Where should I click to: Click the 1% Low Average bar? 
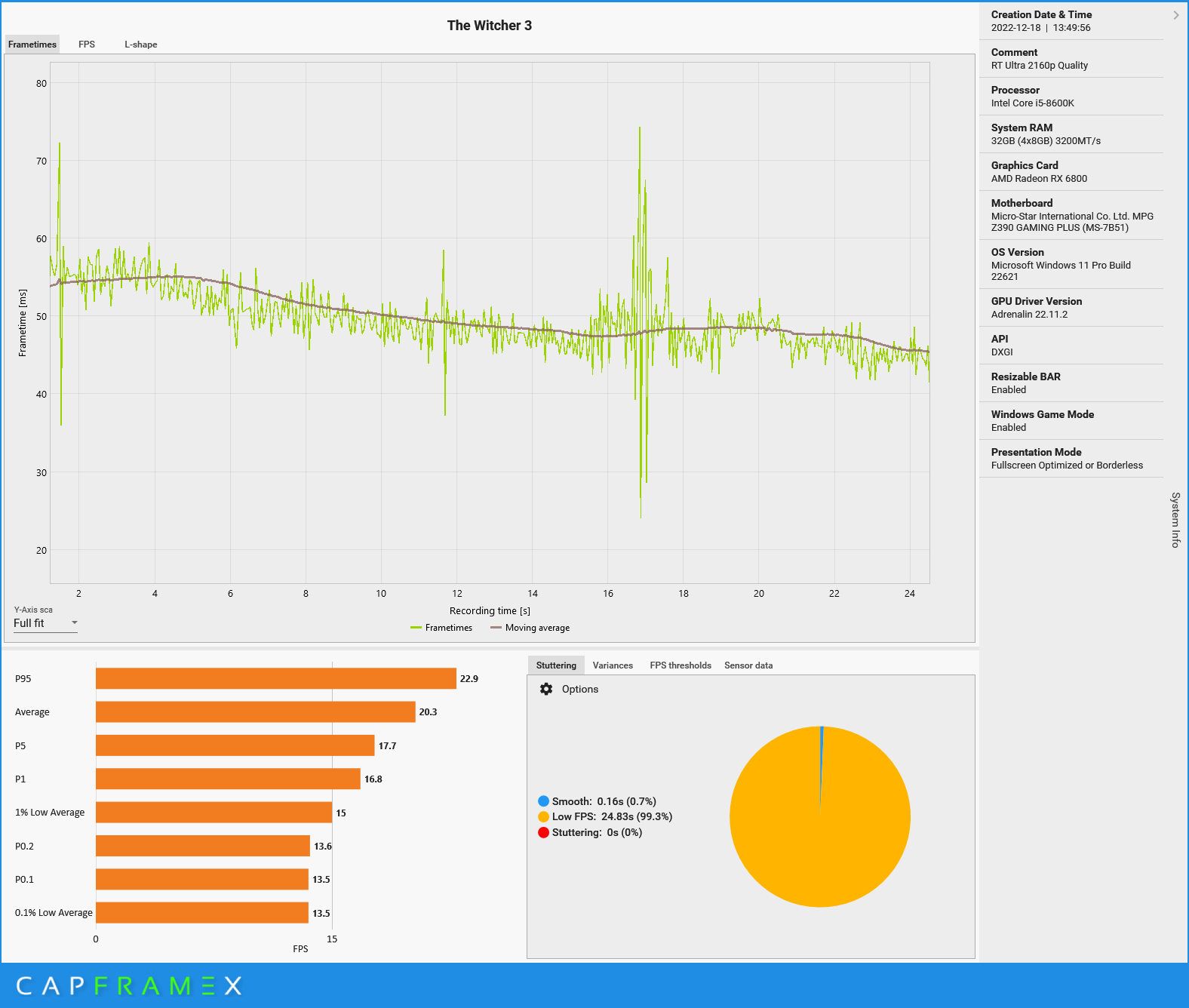pyautogui.click(x=214, y=813)
